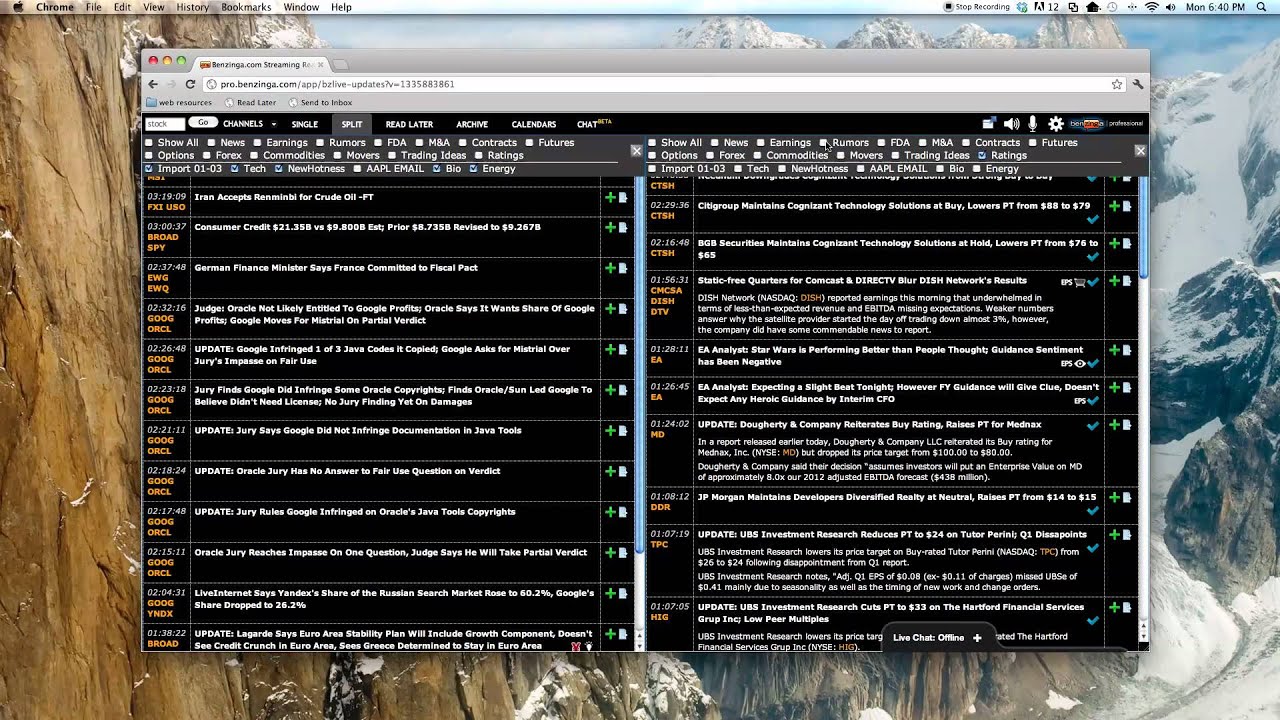This screenshot has height=720, width=1280.
Task: Open document icon on BGB Securities row
Action: point(1127,243)
